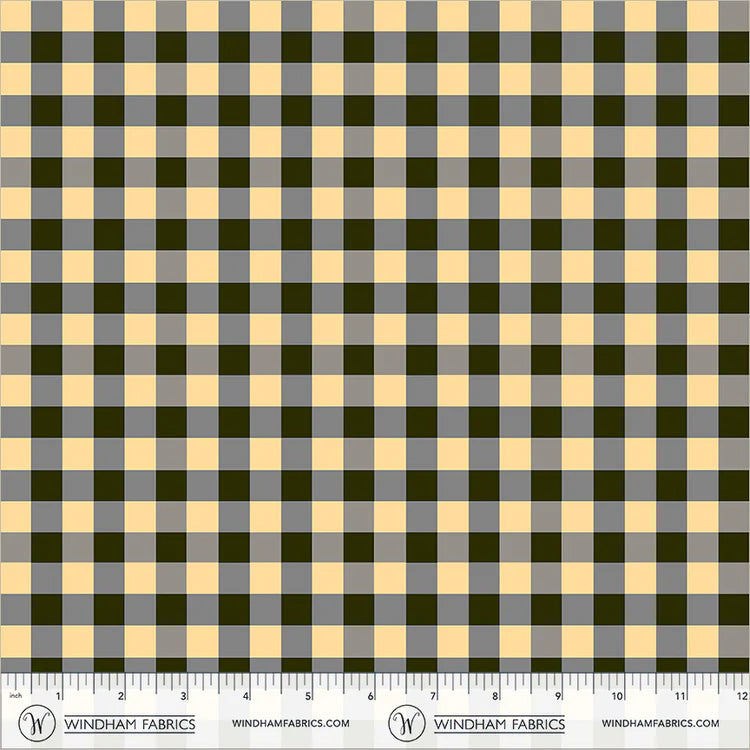Select the number 6 ruler mark
The image size is (750, 750).
click(371, 696)
